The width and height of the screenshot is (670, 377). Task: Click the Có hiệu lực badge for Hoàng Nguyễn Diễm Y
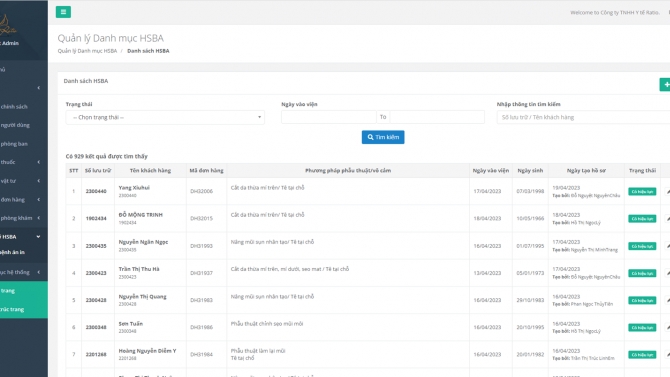[x=642, y=355]
